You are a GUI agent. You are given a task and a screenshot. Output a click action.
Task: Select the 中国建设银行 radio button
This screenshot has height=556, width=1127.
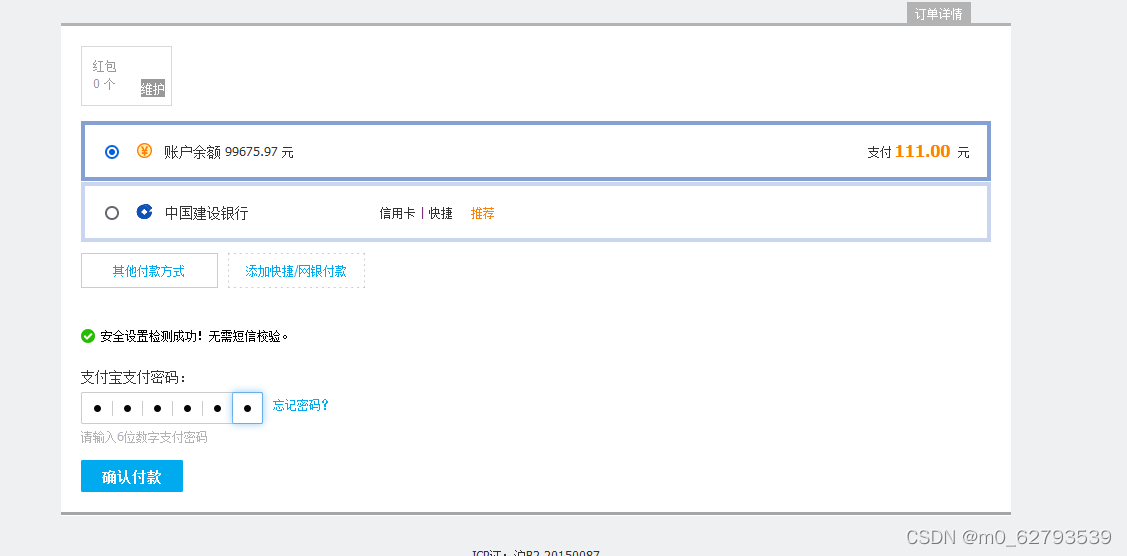tap(112, 213)
